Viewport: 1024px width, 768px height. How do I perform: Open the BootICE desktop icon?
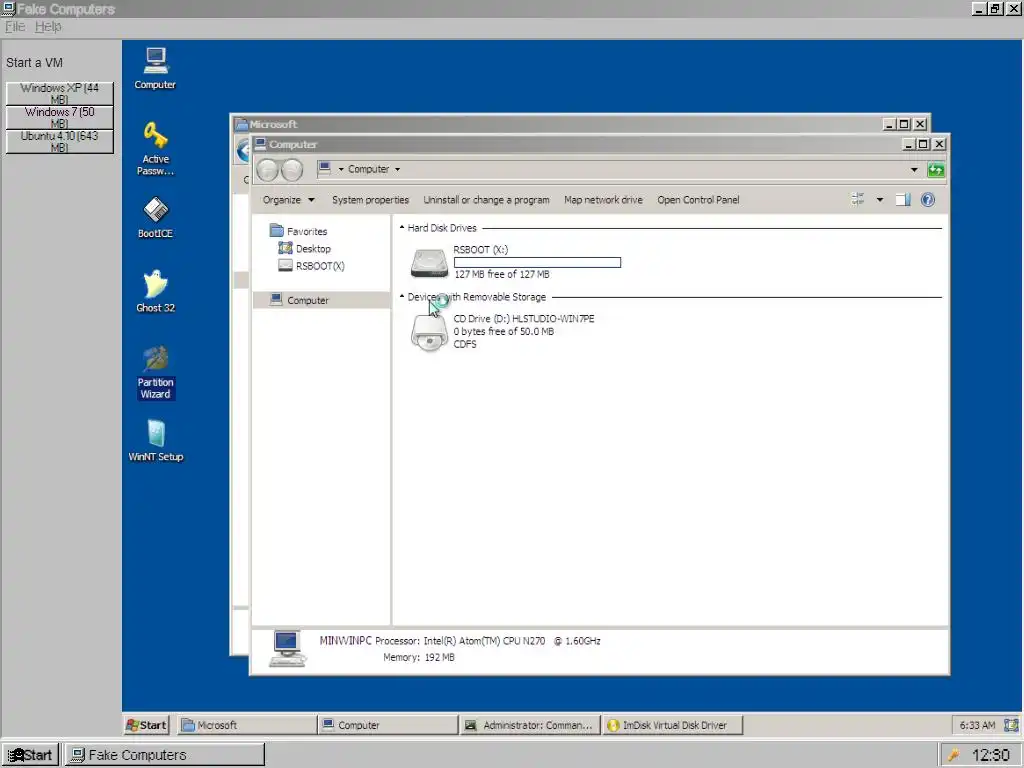[x=155, y=217]
